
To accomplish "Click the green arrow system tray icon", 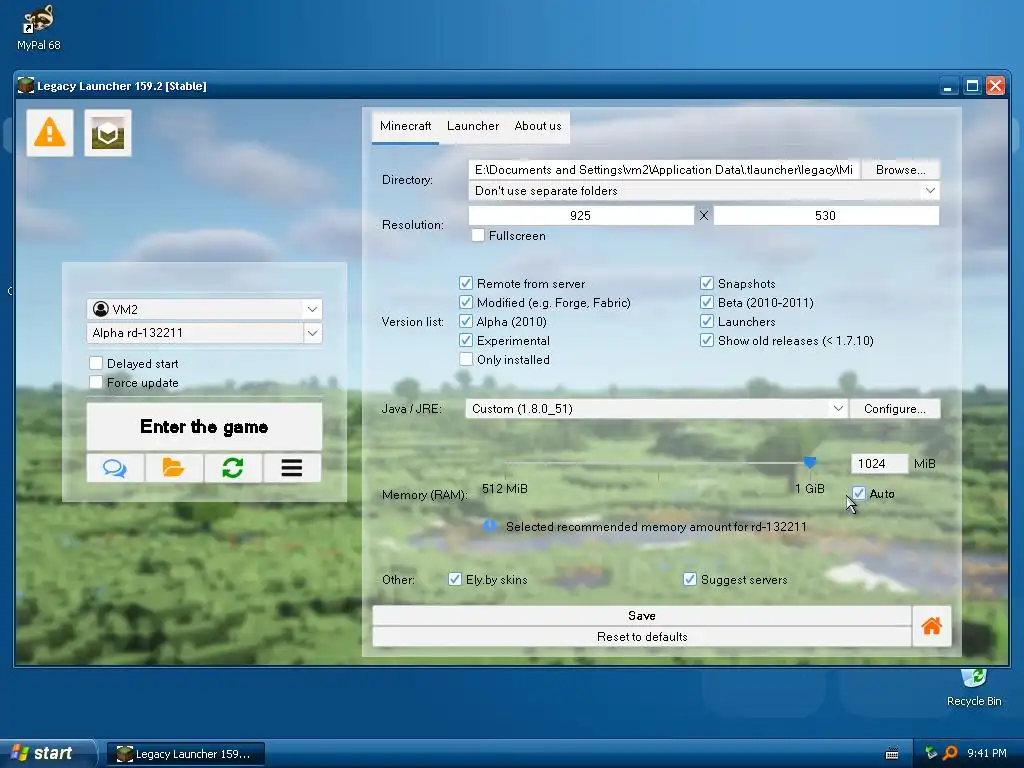I will point(931,753).
